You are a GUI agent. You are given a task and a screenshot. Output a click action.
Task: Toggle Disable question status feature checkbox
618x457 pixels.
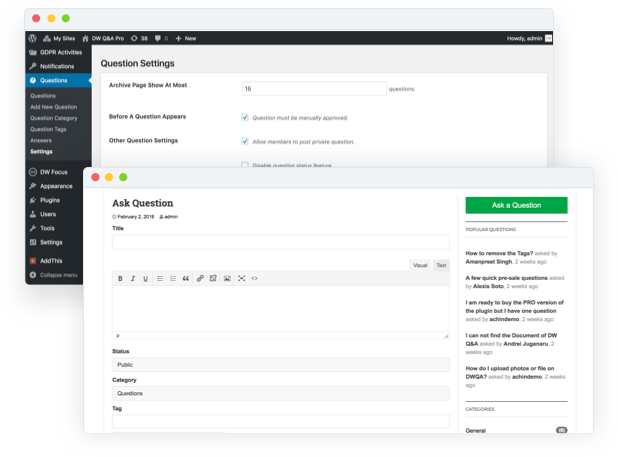(245, 165)
